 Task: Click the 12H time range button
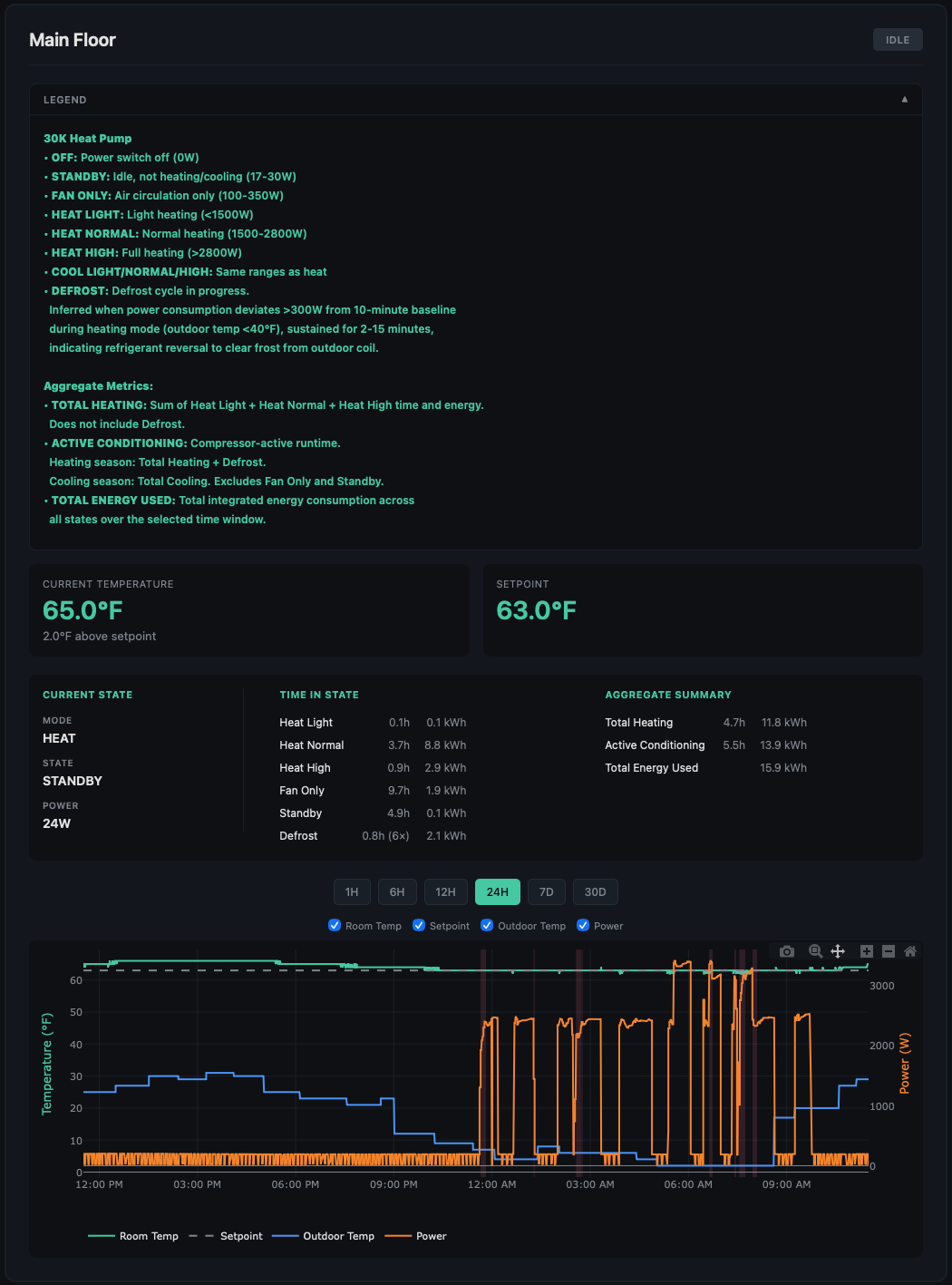tap(445, 891)
